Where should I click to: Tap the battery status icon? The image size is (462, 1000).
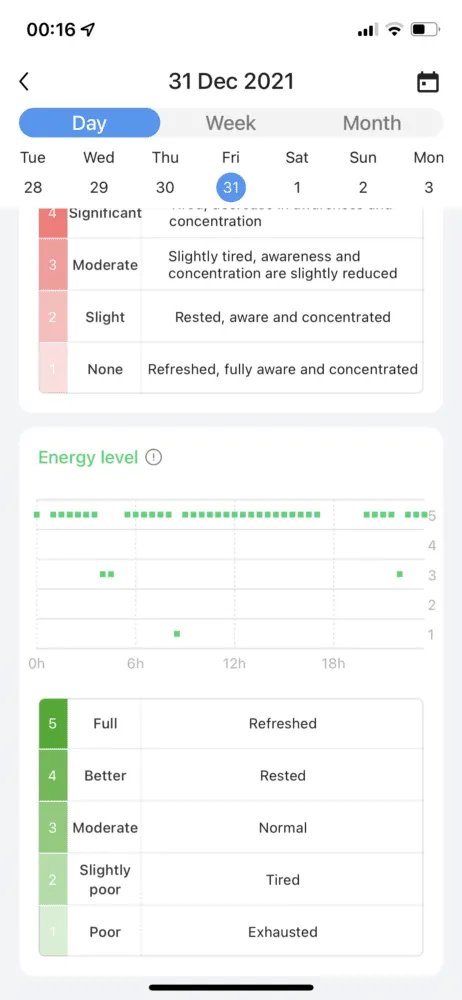click(426, 29)
